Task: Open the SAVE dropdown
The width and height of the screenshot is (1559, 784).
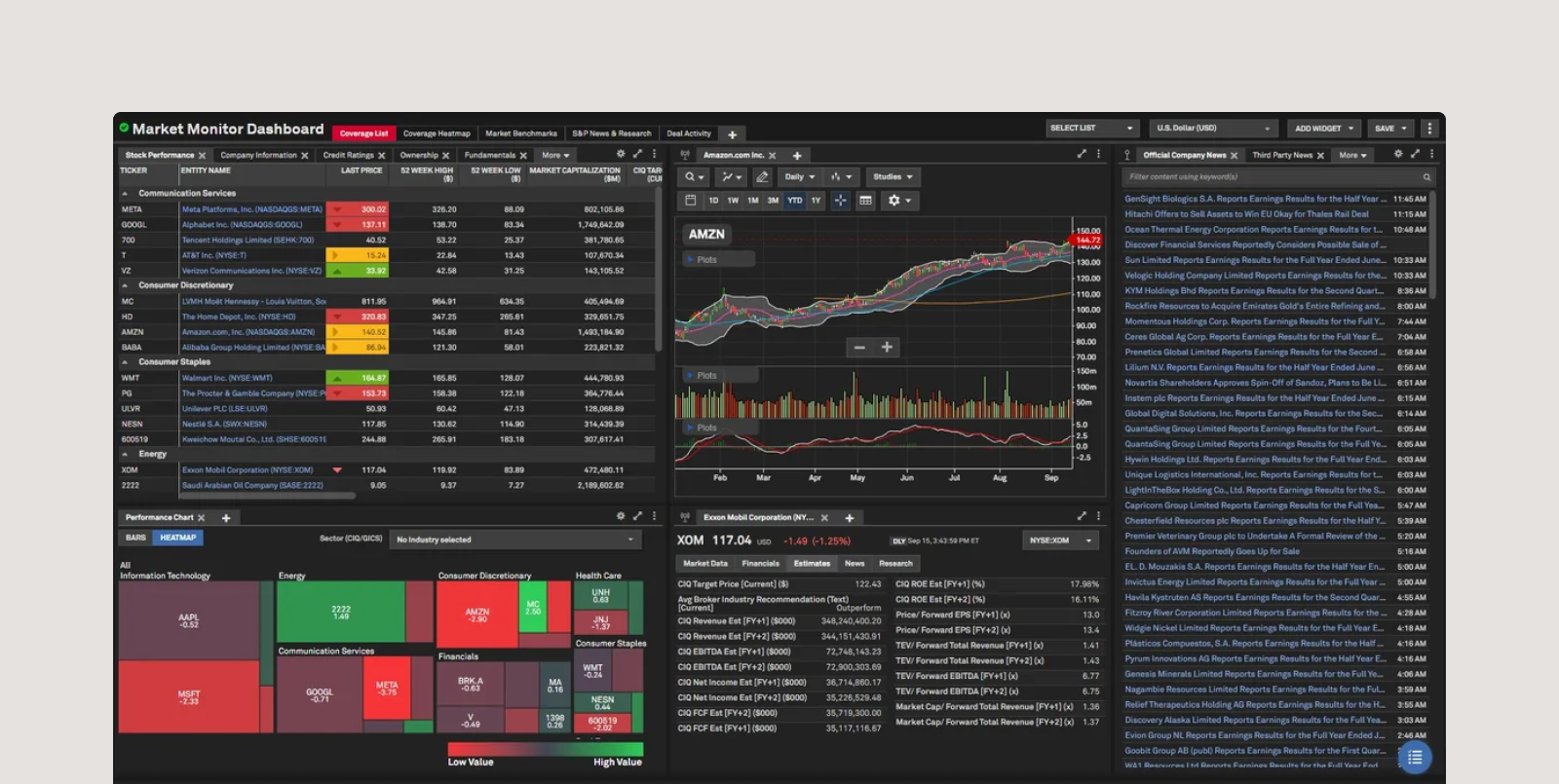Action: tap(1390, 129)
